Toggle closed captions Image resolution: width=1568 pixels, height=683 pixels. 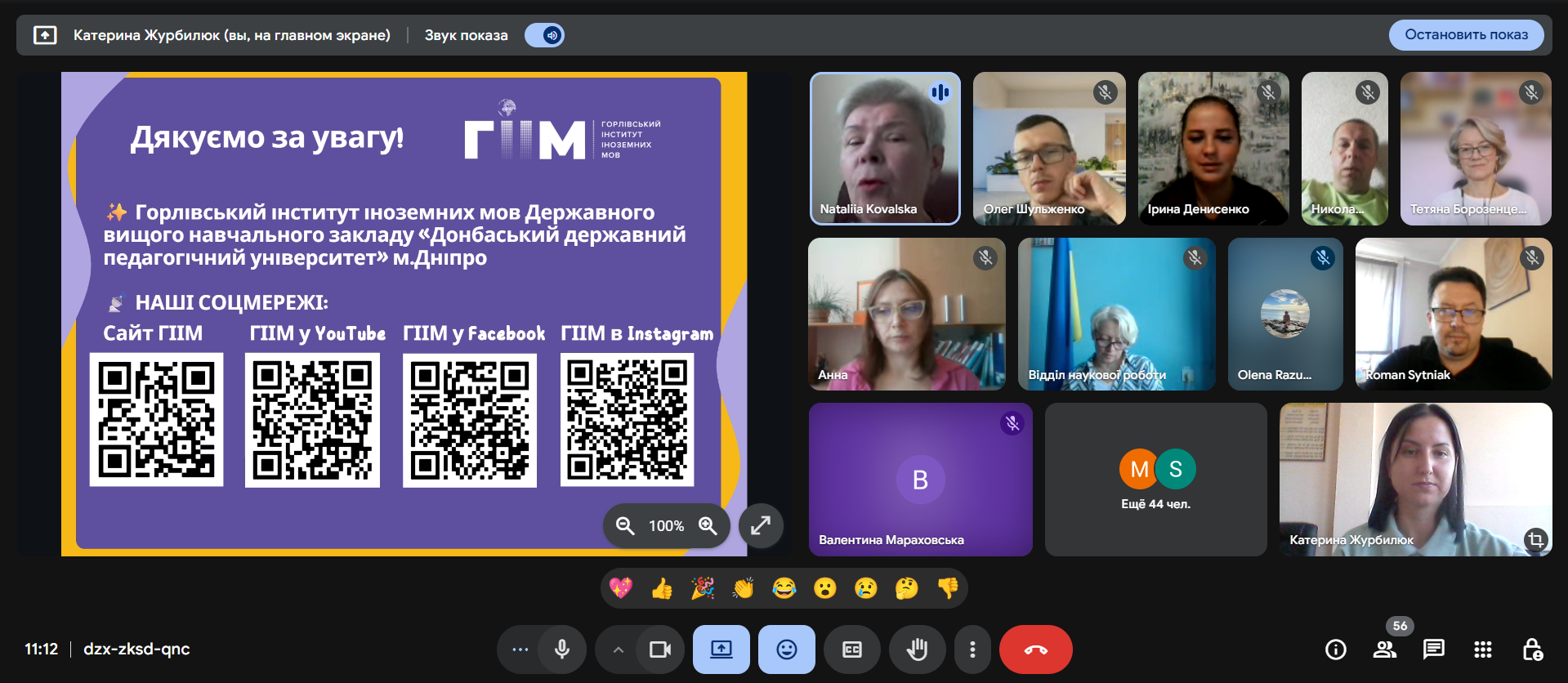click(852, 650)
